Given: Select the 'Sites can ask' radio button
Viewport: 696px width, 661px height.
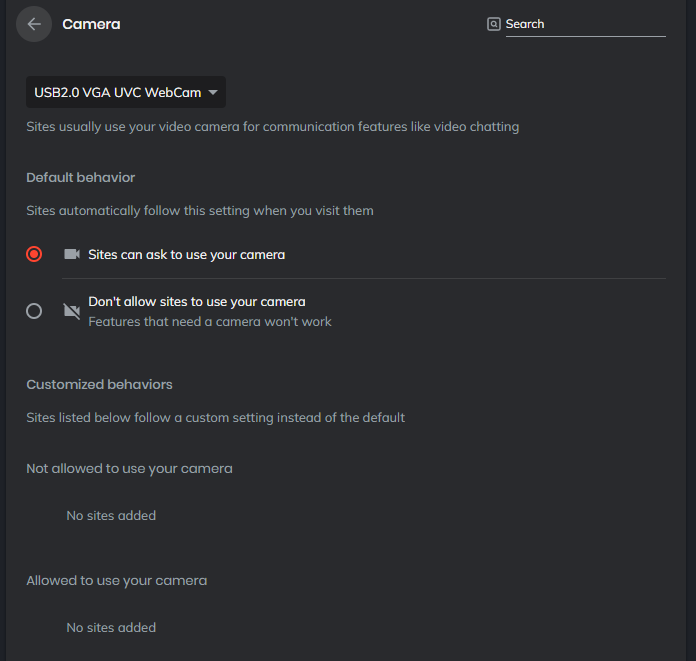Looking at the screenshot, I should coord(34,254).
